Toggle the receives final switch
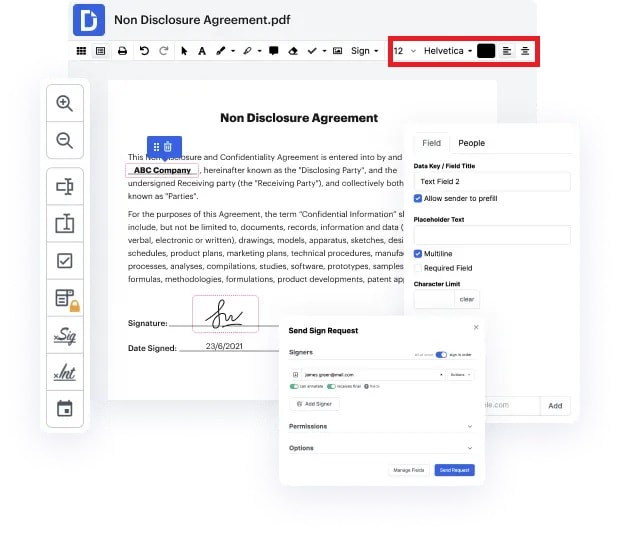The width and height of the screenshot is (620, 534). click(x=331, y=386)
